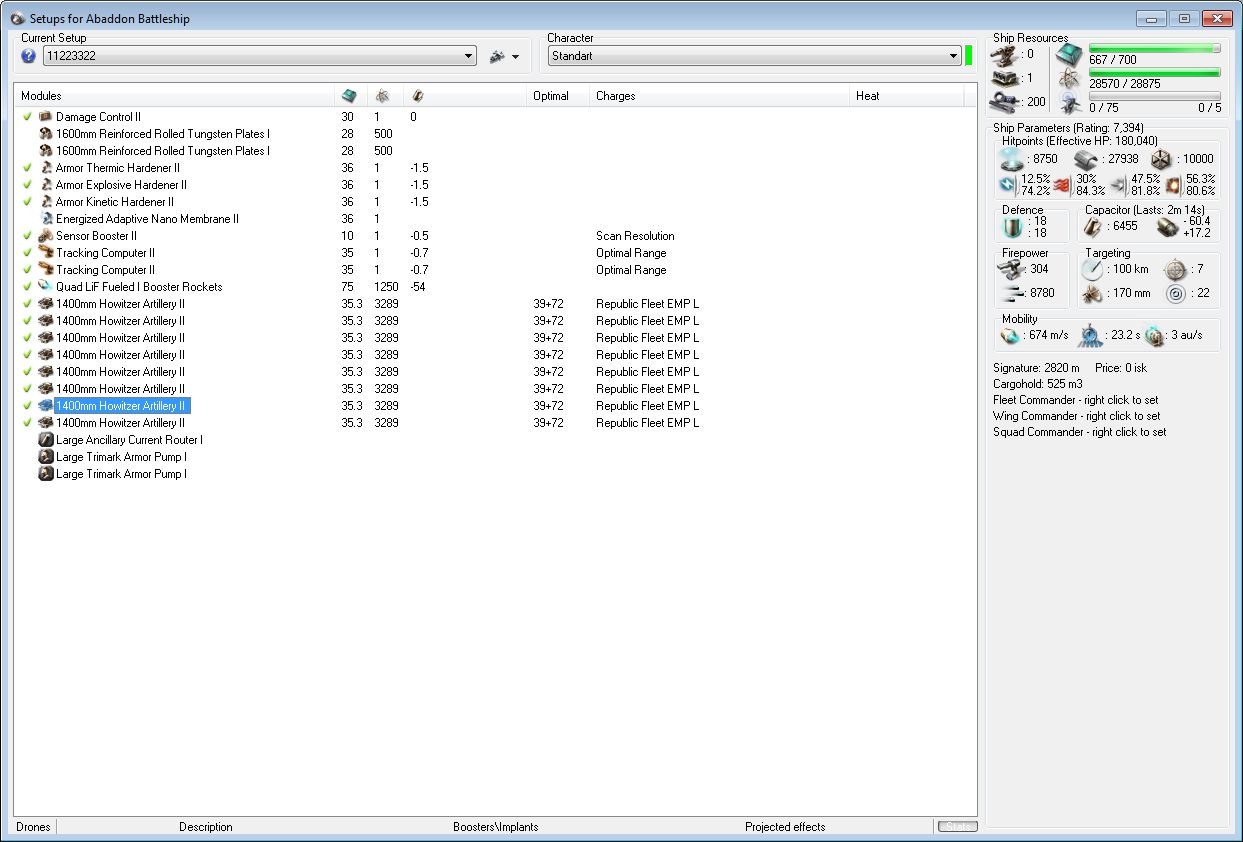Screen dimensions: 1243x842
Task: Click the shield hitpoints icon showing 8750
Action: click(1014, 159)
